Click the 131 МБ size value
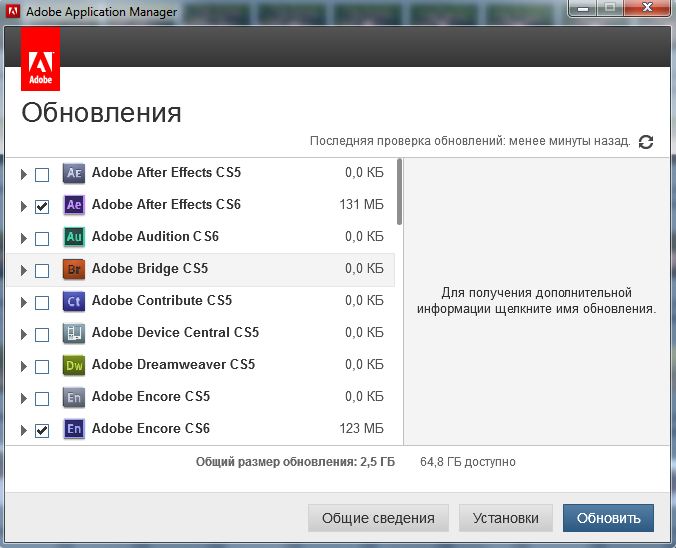This screenshot has height=548, width=676. coord(361,204)
